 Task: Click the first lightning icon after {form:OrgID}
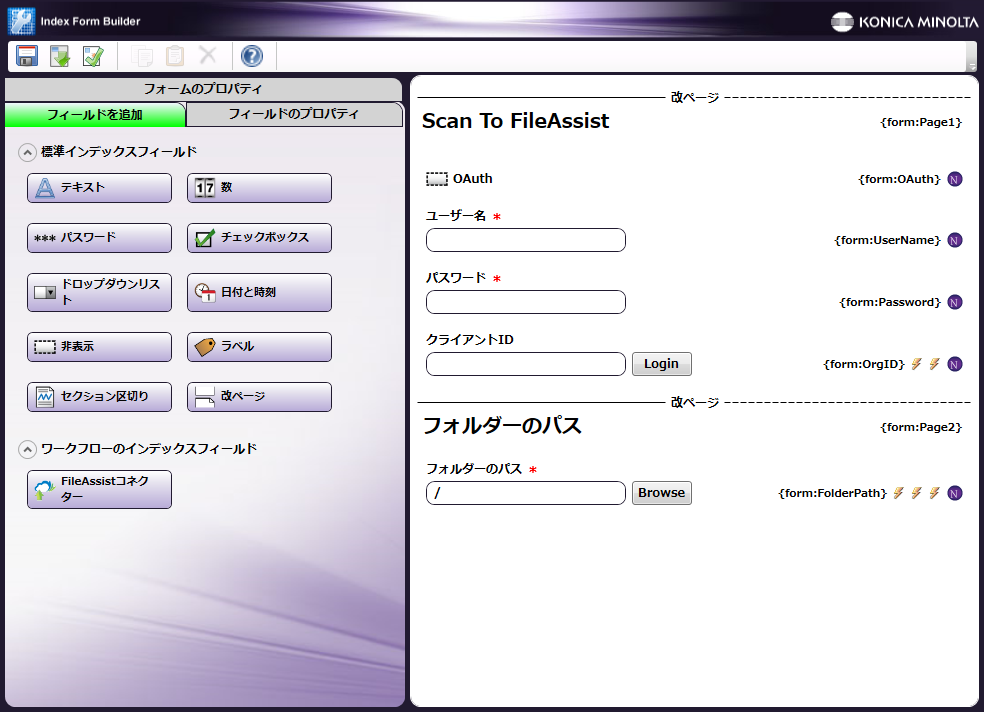pyautogui.click(x=917, y=364)
